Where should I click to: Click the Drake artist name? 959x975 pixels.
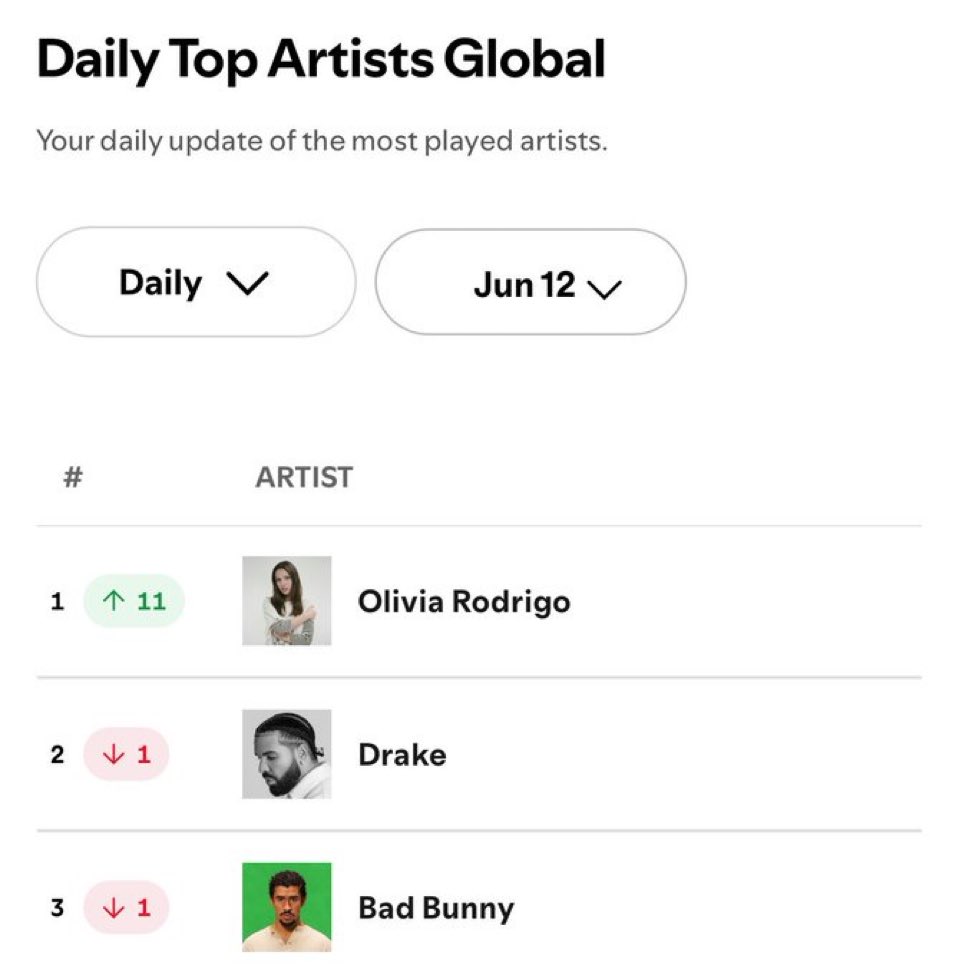[x=402, y=755]
